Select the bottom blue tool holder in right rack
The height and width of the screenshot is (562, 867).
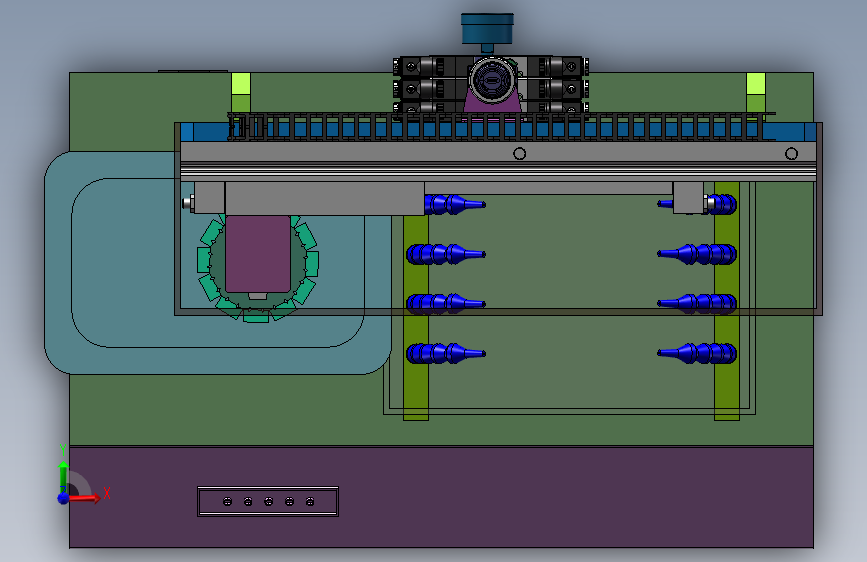[697, 353]
